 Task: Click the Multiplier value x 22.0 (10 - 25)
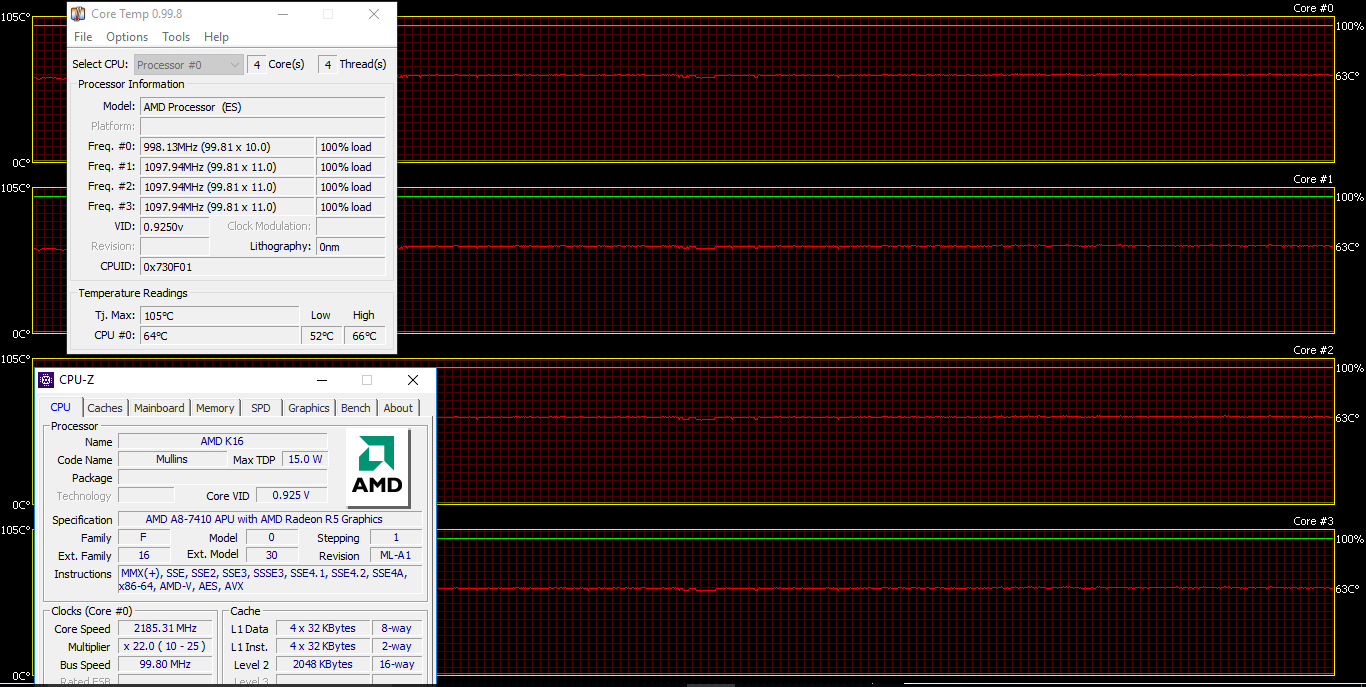(167, 646)
